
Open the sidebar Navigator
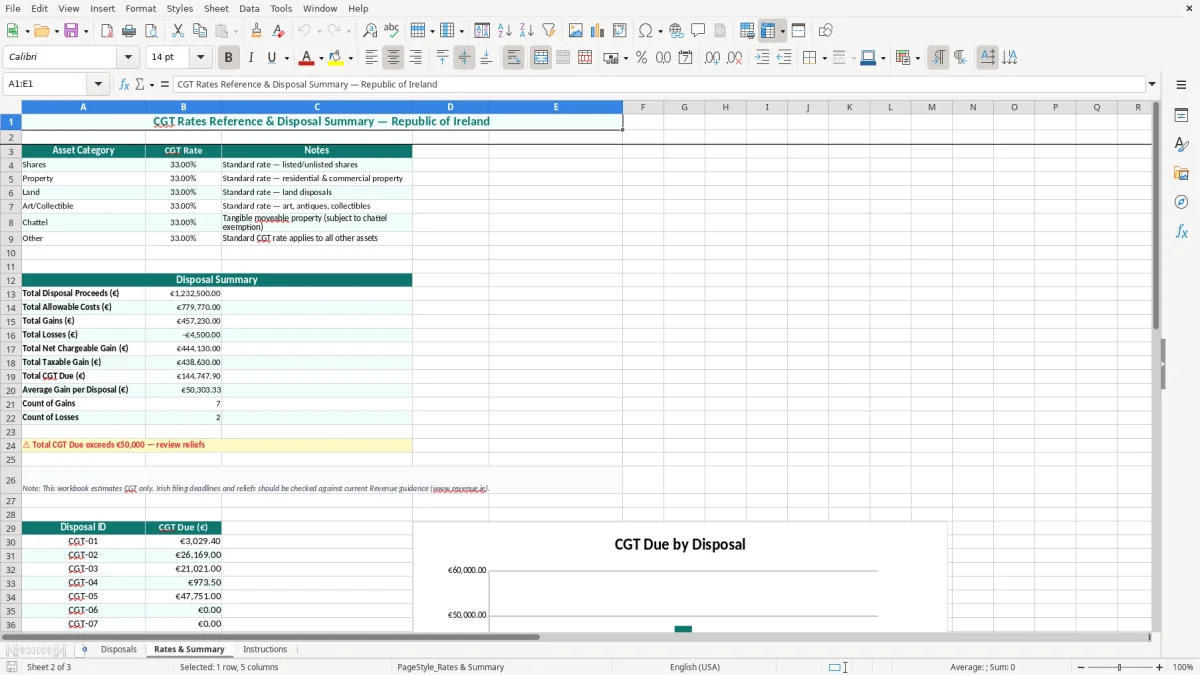(x=1181, y=202)
